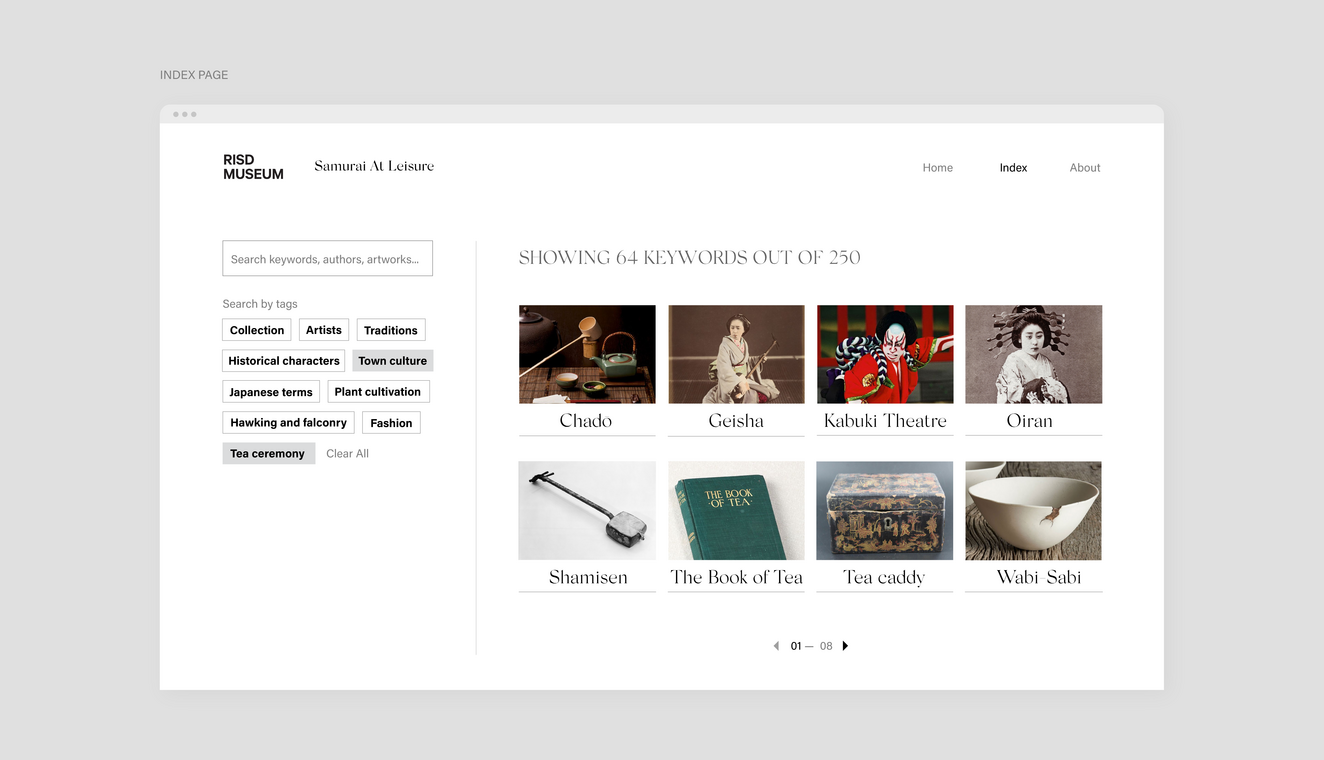1324x760 pixels.
Task: Click the next page arrow in pagination
Action: pos(845,646)
